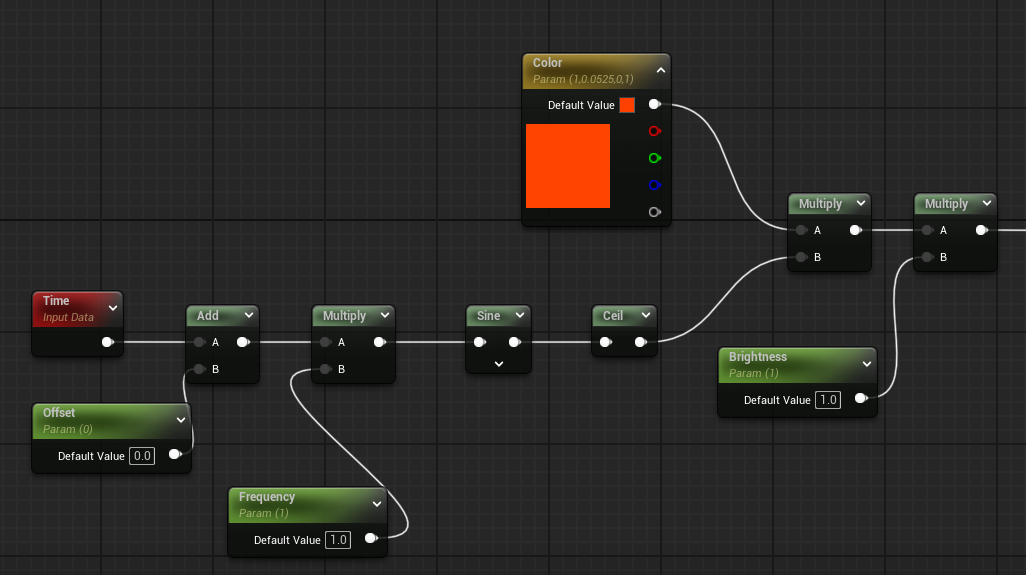The height and width of the screenshot is (575, 1026).
Task: Click the Color node green channel pin
Action: [654, 158]
